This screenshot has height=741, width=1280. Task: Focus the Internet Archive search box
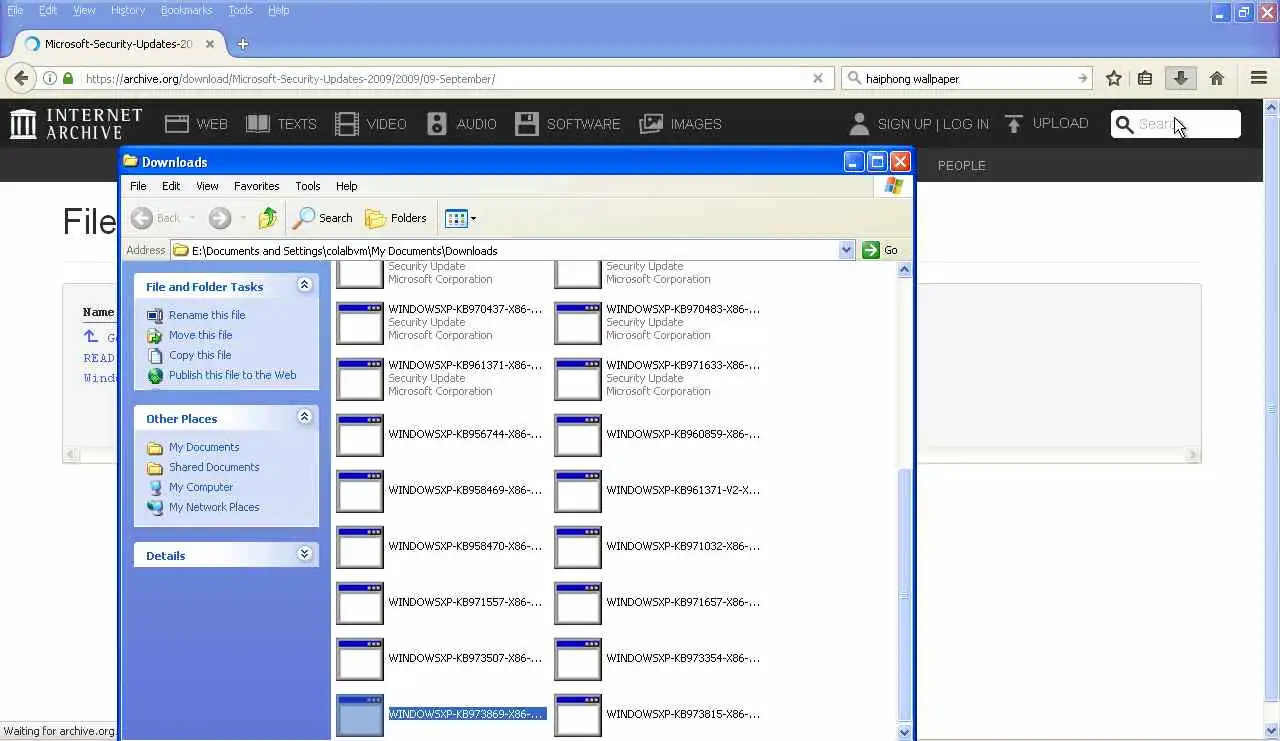(x=1176, y=124)
